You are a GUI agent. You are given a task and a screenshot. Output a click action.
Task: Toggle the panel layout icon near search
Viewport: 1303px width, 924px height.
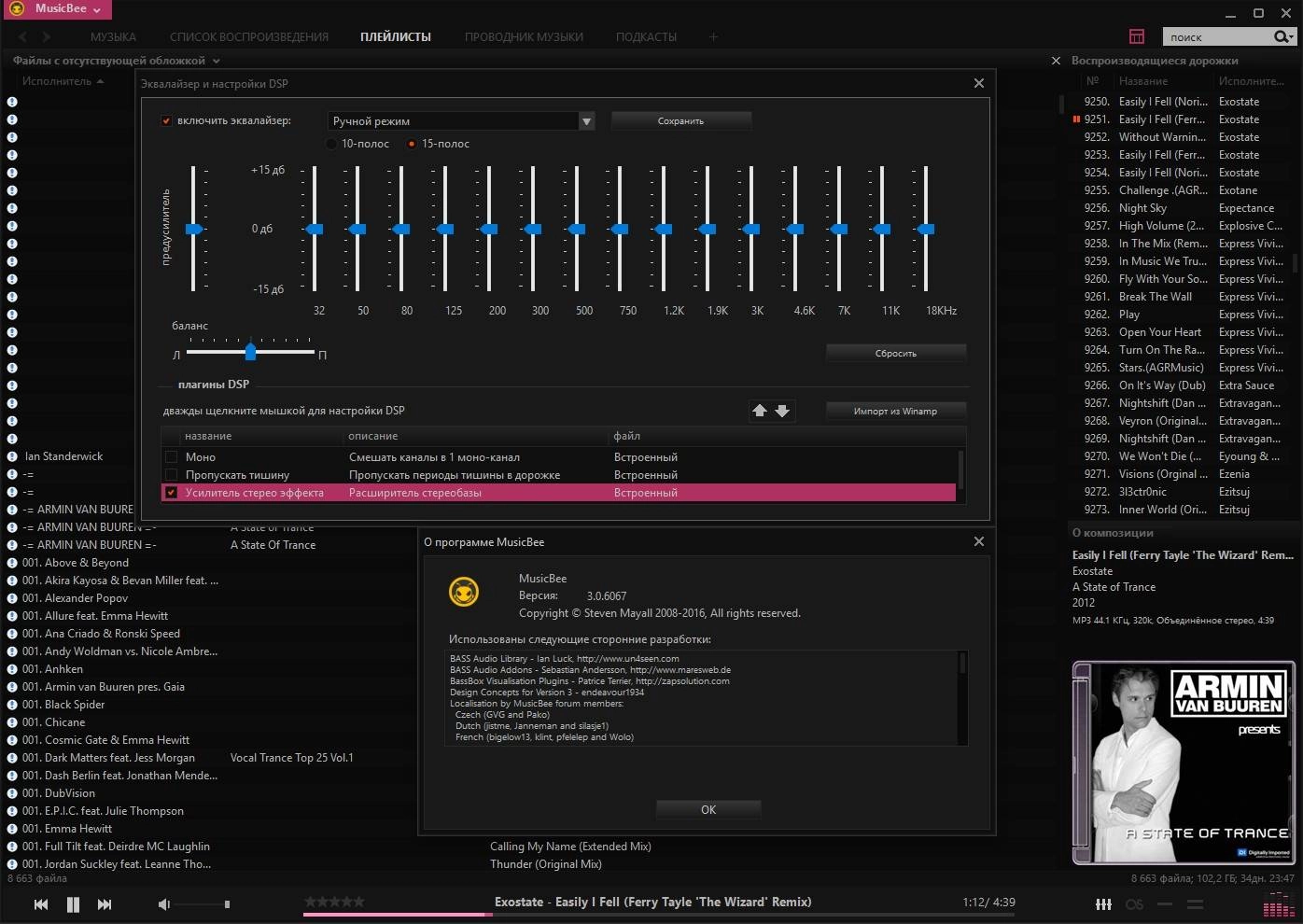tap(1136, 36)
